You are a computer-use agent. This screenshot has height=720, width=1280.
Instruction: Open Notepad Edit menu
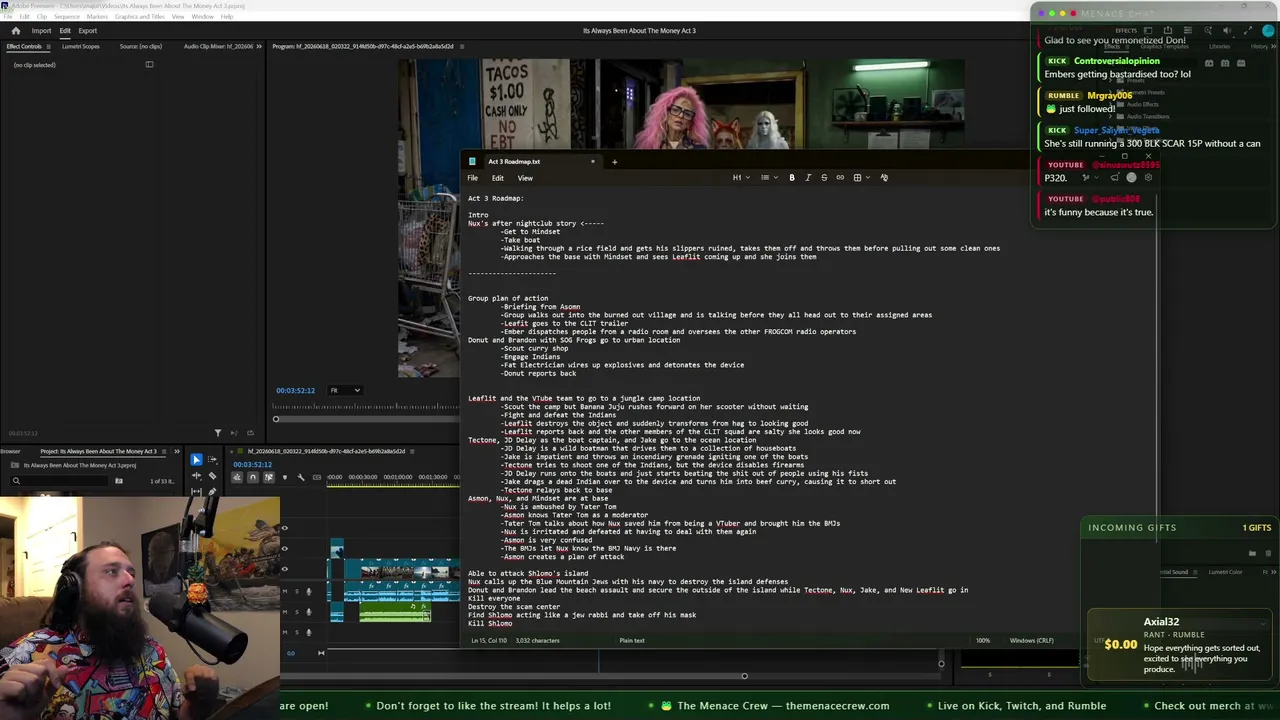tap(497, 178)
